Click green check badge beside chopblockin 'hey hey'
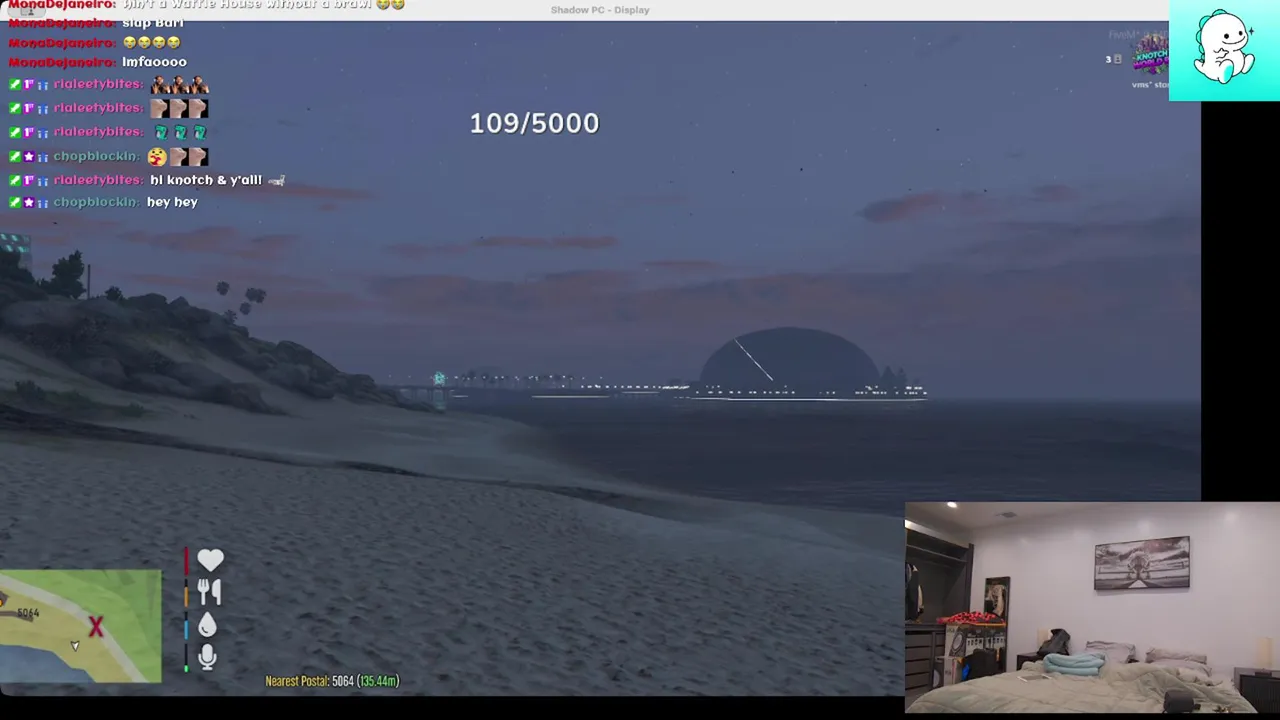The width and height of the screenshot is (1280, 720). point(14,203)
